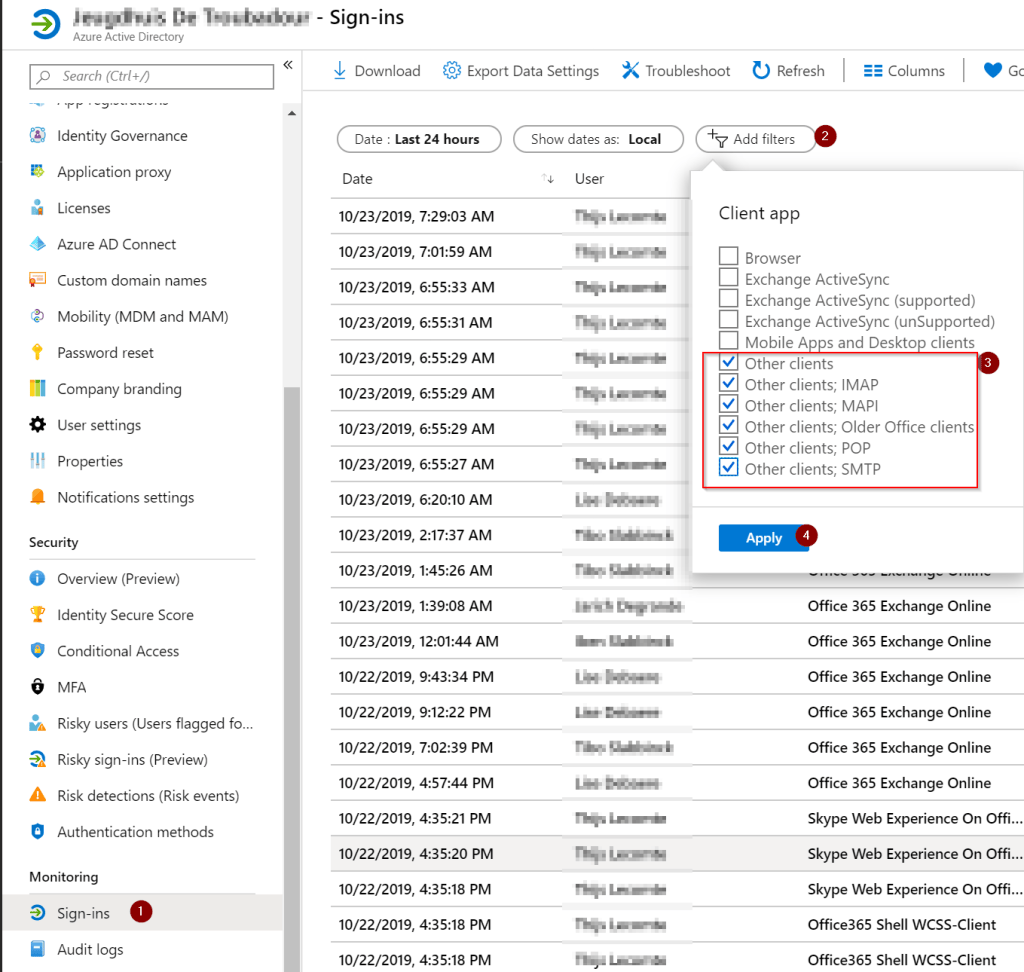Click the Columns toolbar button label
The height and width of the screenshot is (972, 1024).
click(x=916, y=71)
